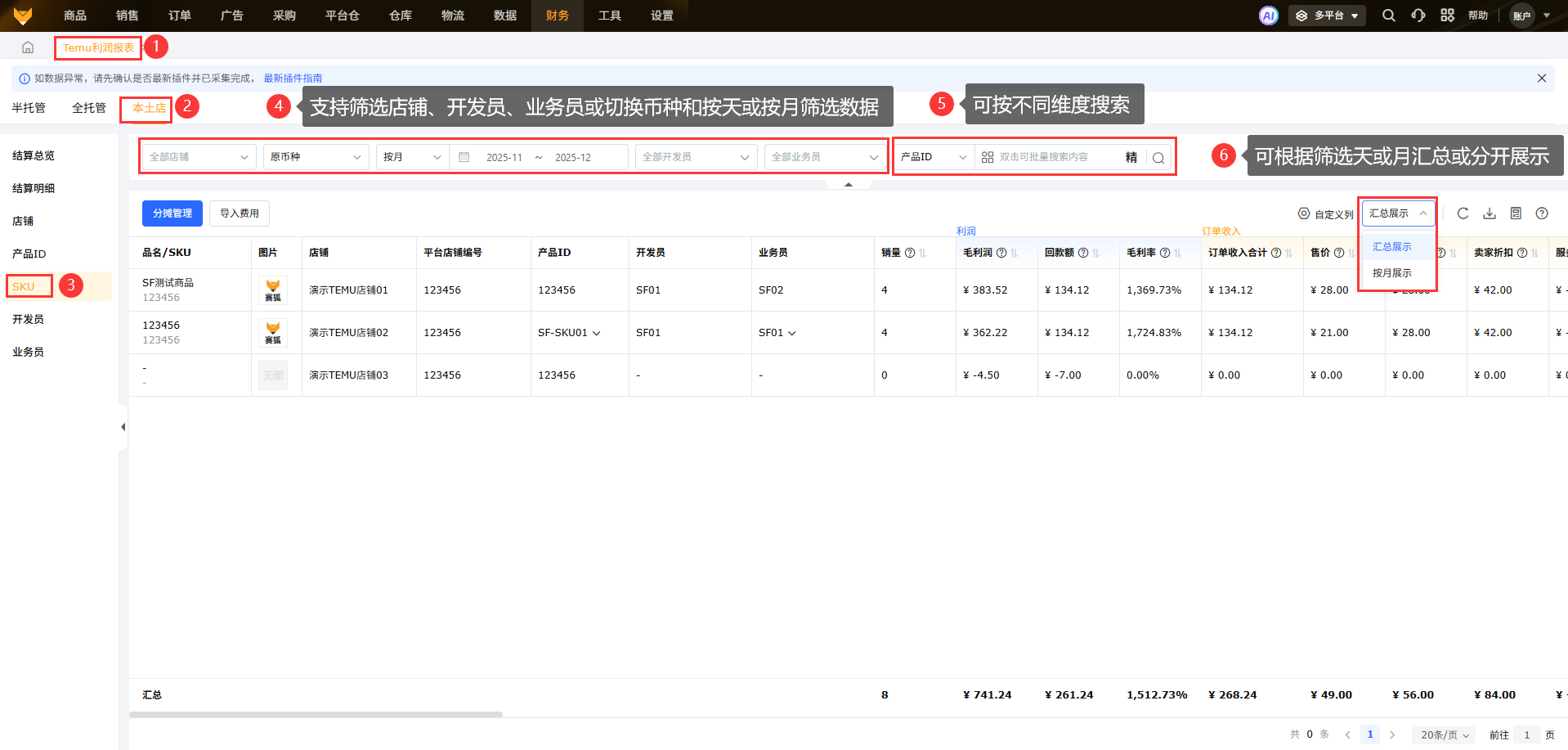Open the 全部店铺 store dropdown
Image resolution: width=1568 pixels, height=750 pixels.
coord(199,157)
